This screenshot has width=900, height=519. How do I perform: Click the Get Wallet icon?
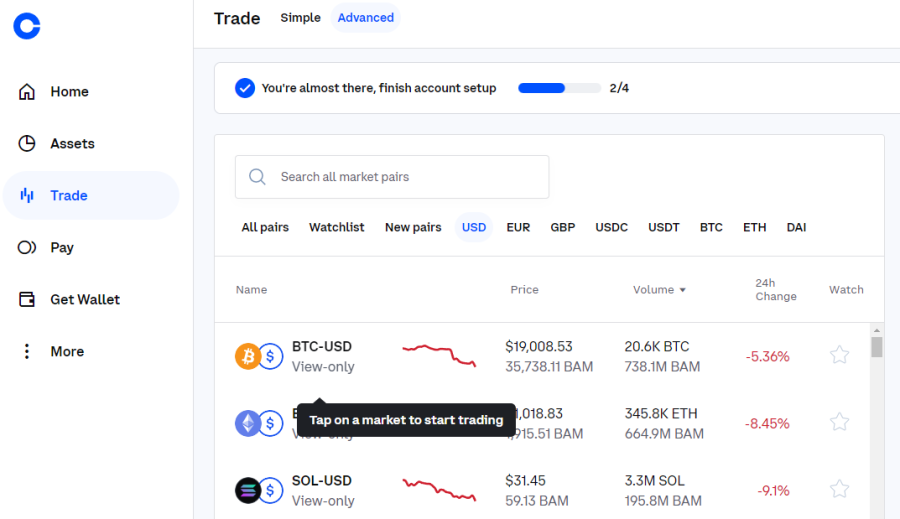pos(27,300)
